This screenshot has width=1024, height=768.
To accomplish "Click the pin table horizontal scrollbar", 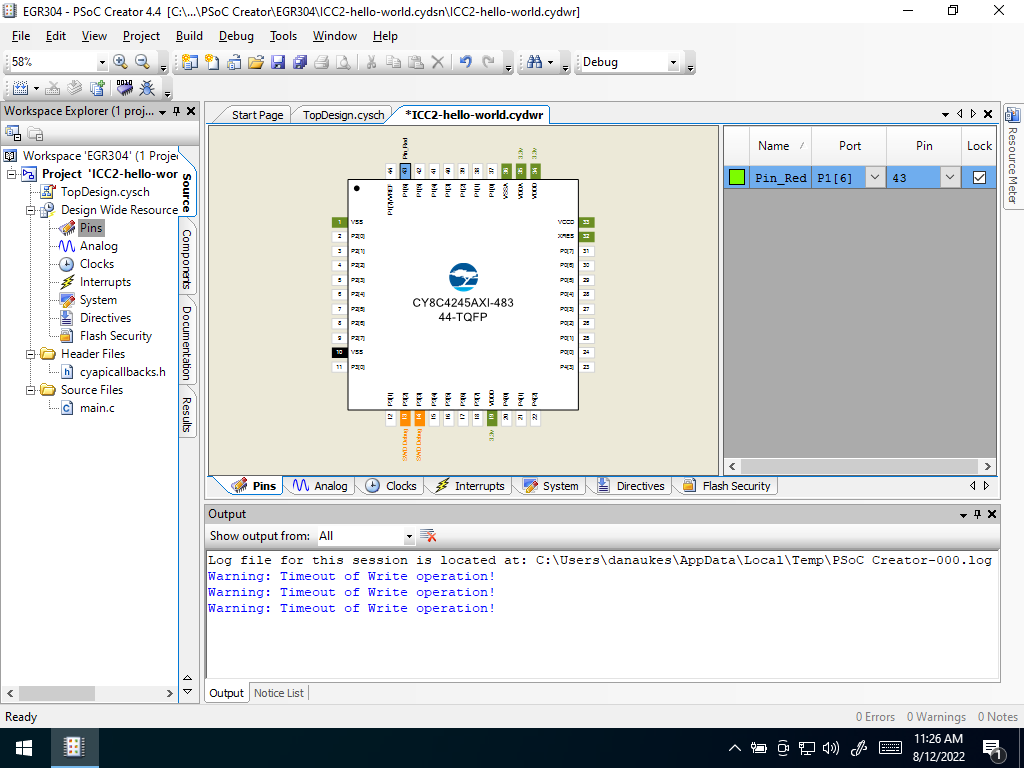I will tap(859, 466).
